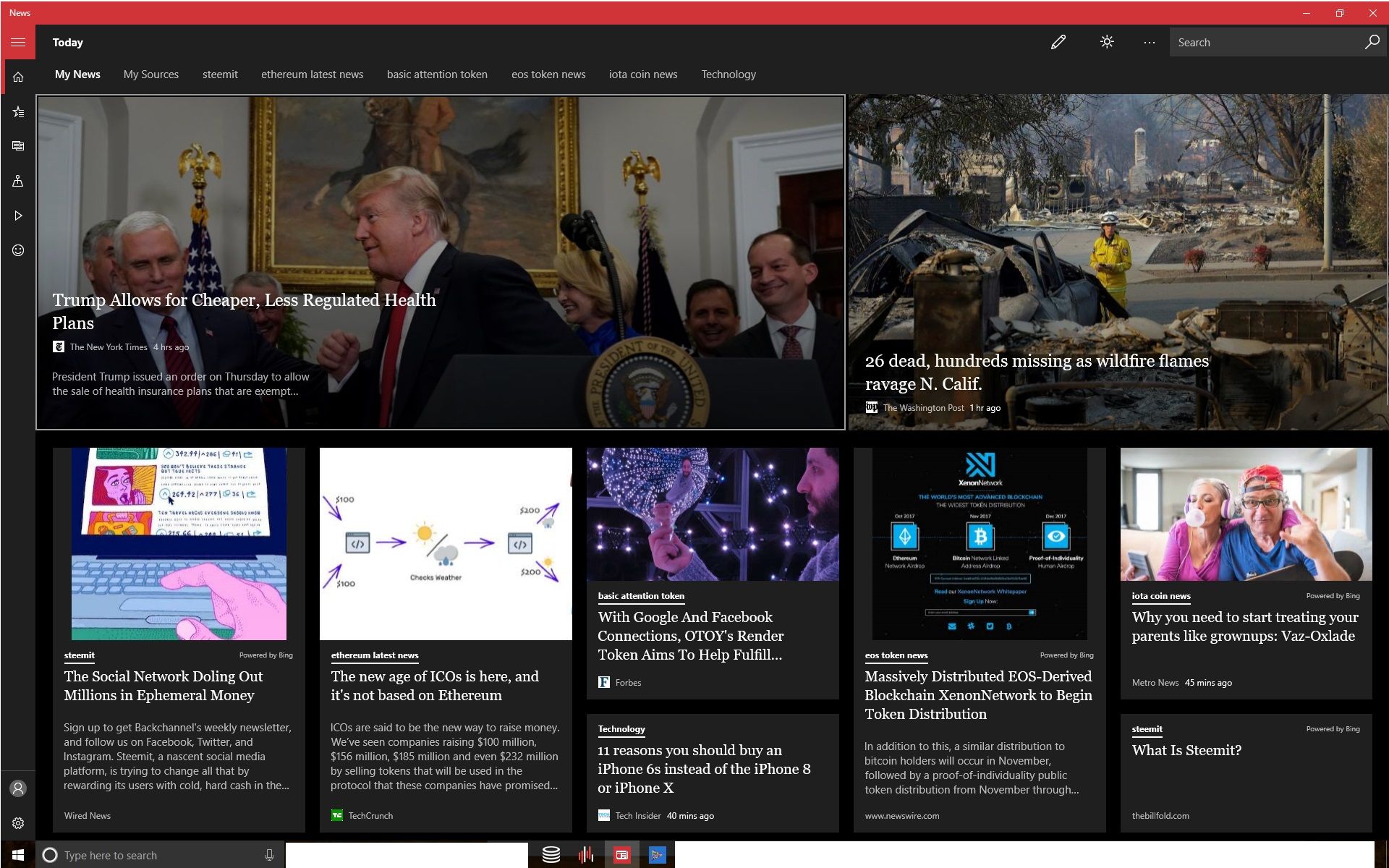Click the Search input field
Image resolution: width=1389 pixels, height=868 pixels.
pos(1266,42)
